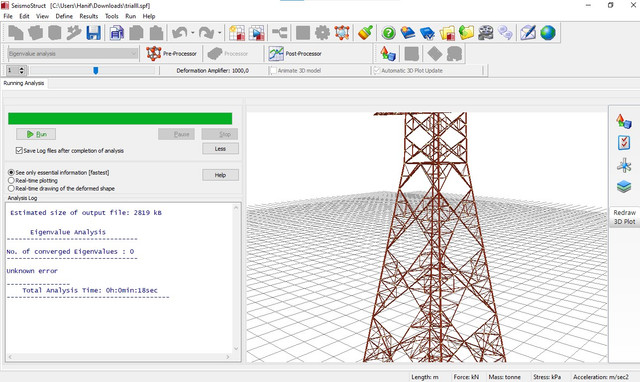Viewport: 640px width, 382px height.
Task: Open the File menu
Action: tap(8, 16)
